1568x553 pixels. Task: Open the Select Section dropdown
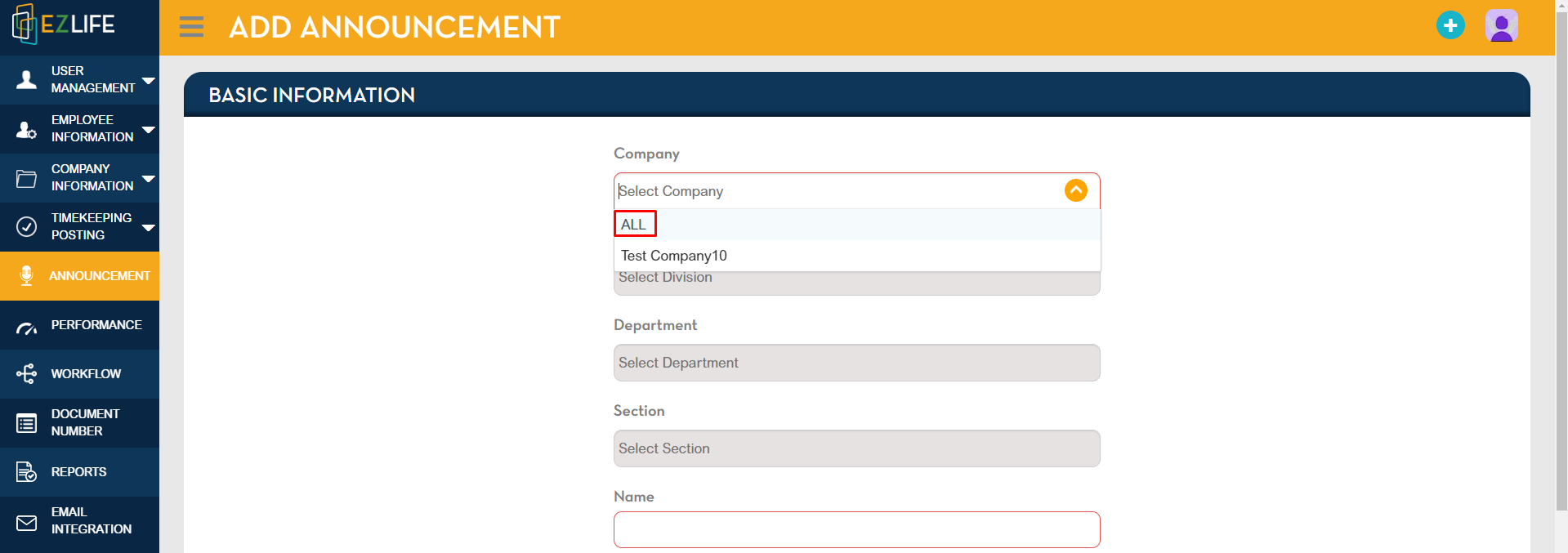pyautogui.click(x=856, y=448)
